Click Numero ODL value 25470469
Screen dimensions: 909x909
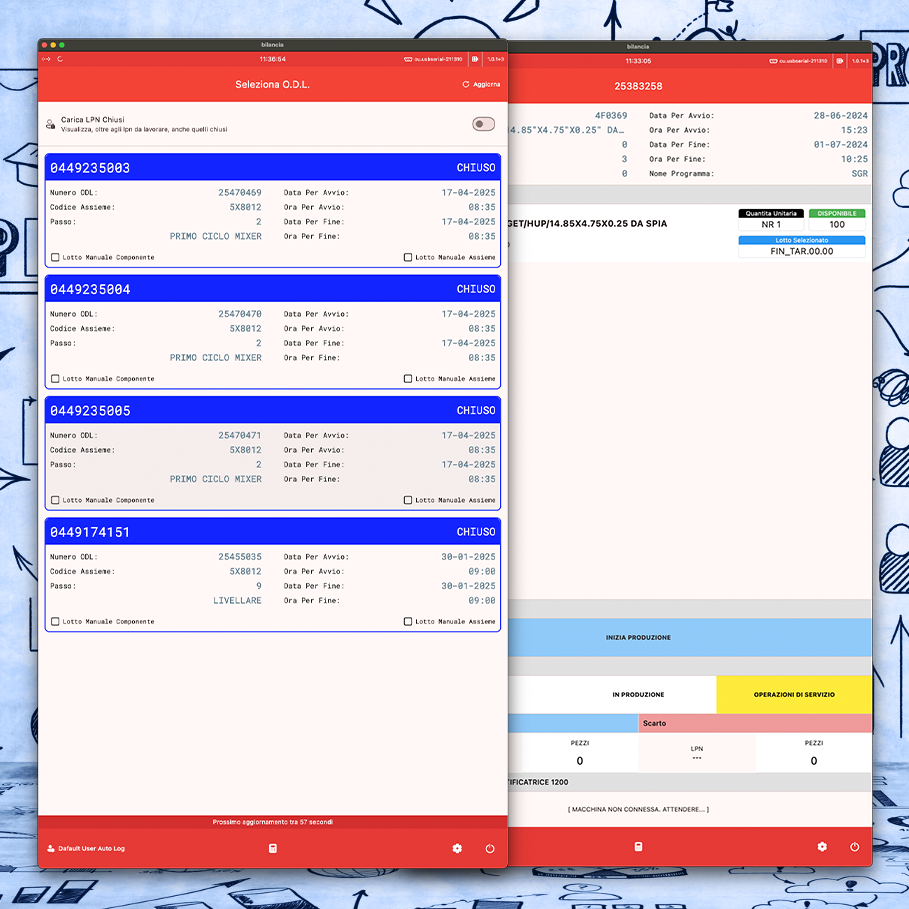pos(240,192)
